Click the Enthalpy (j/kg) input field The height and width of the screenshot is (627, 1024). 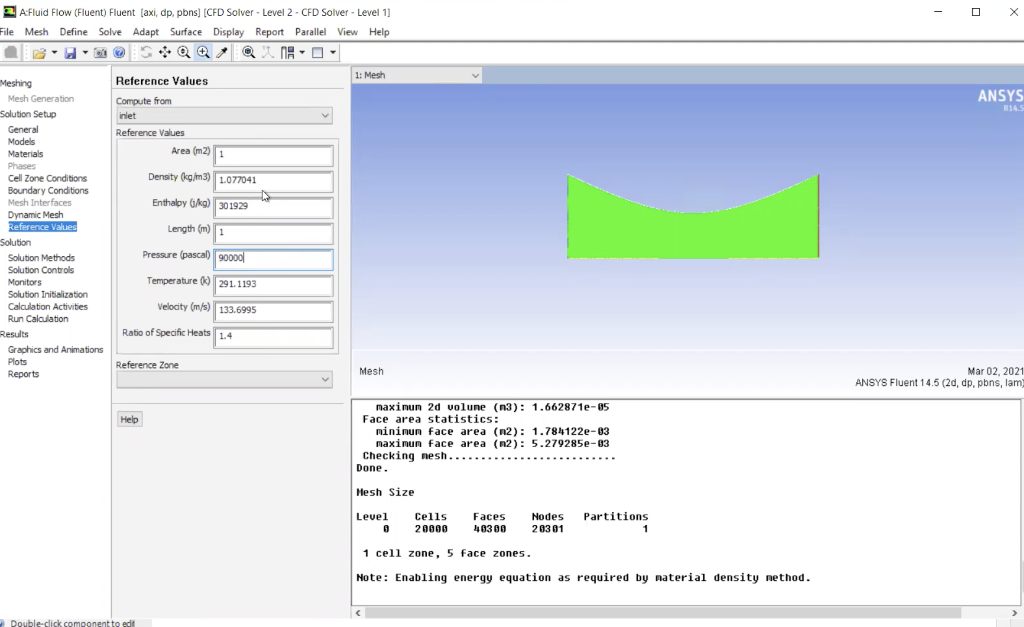pos(273,206)
